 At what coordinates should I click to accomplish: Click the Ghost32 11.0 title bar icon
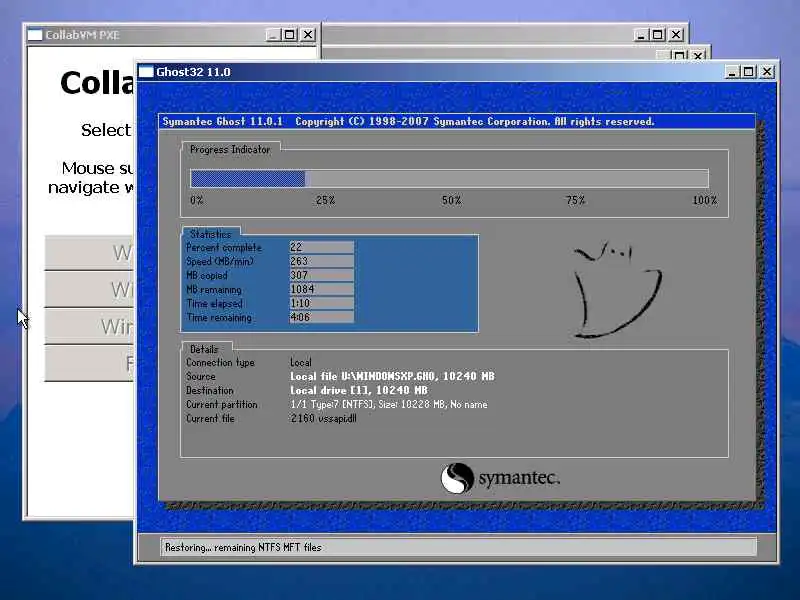tap(146, 72)
